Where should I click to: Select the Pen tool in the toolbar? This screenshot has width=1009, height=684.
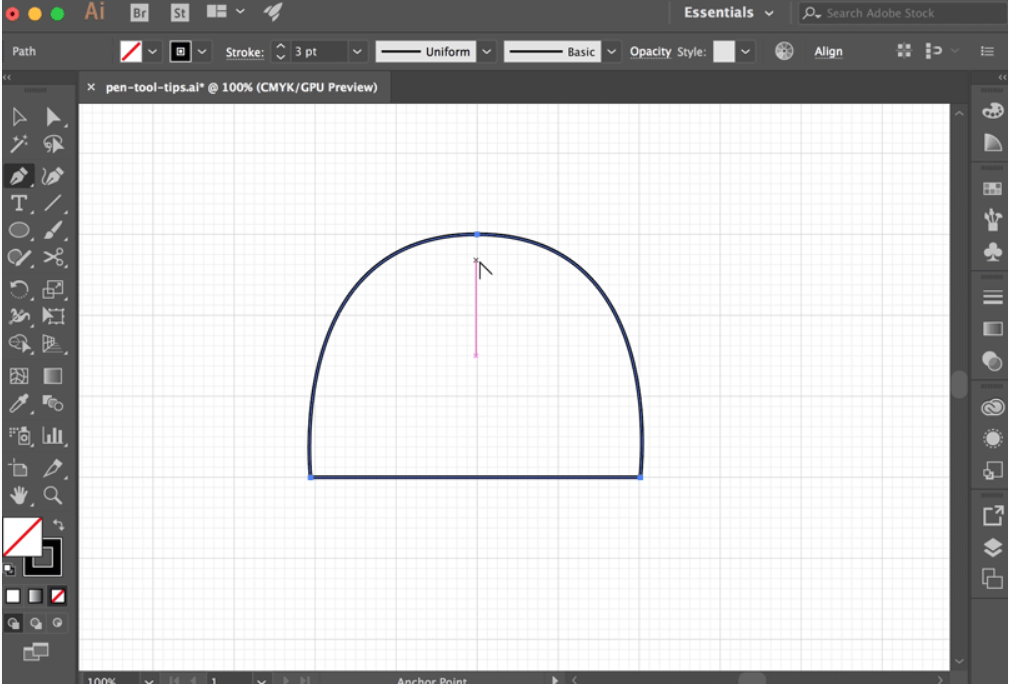18,176
